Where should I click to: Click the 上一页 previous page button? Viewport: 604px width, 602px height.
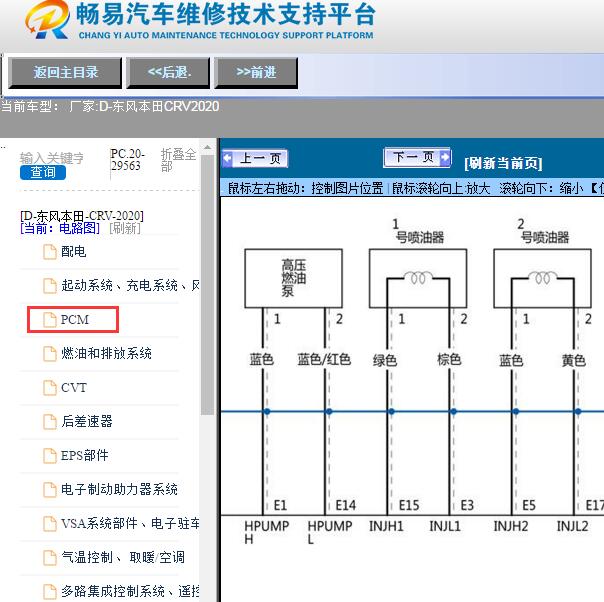point(255,159)
